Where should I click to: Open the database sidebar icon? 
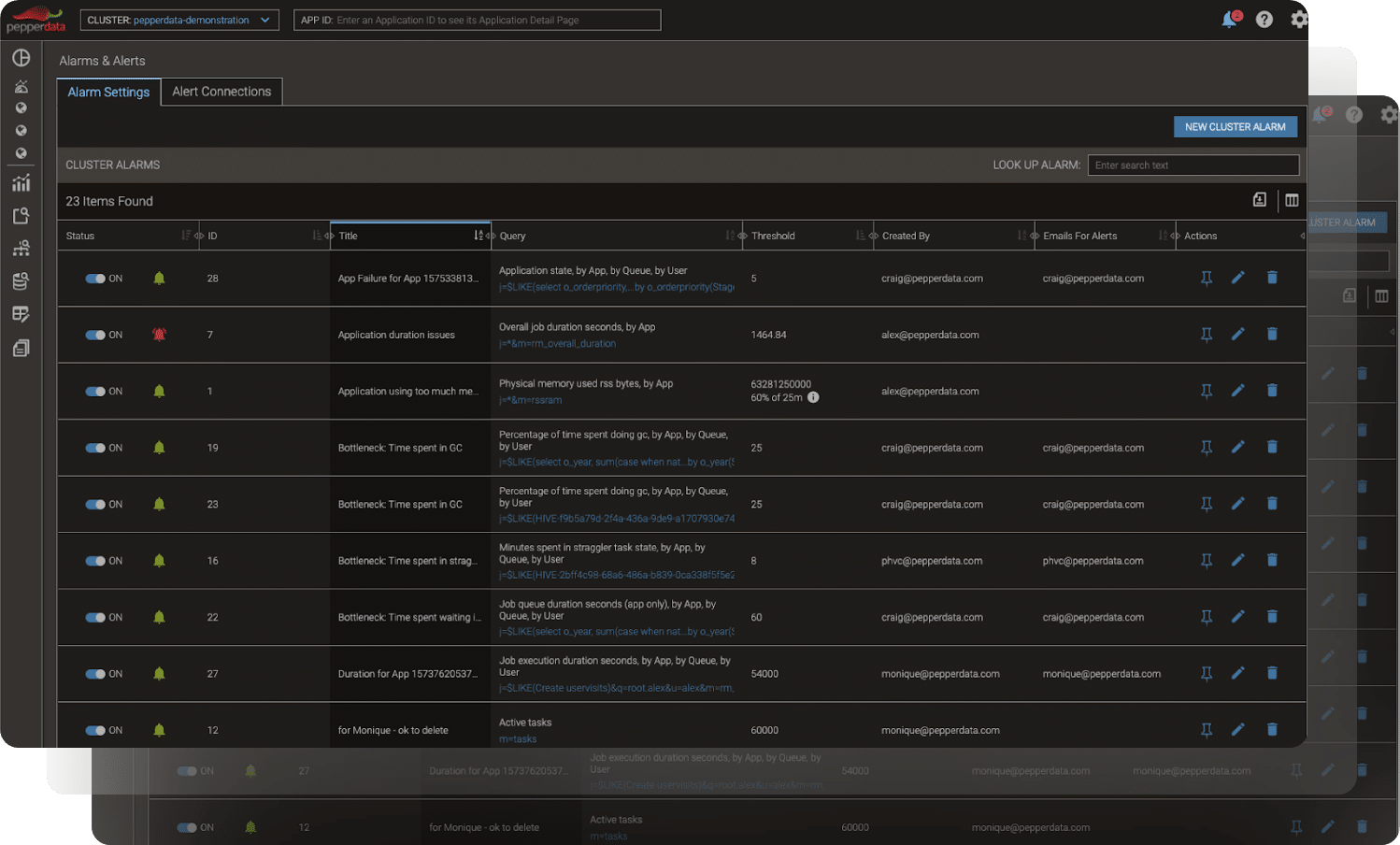21,281
